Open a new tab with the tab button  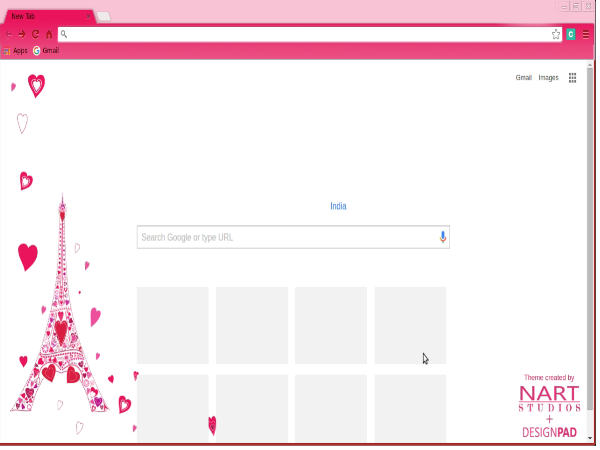(104, 16)
